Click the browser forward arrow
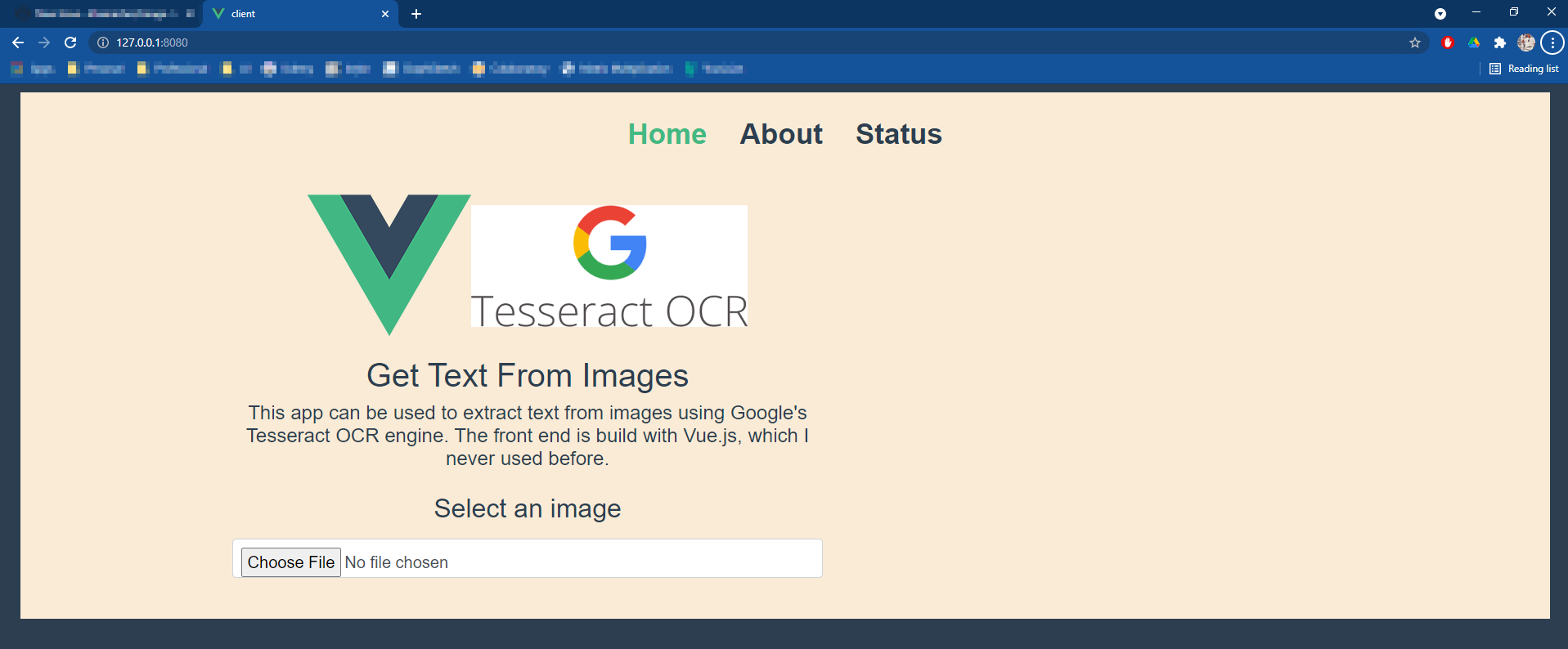 click(44, 43)
